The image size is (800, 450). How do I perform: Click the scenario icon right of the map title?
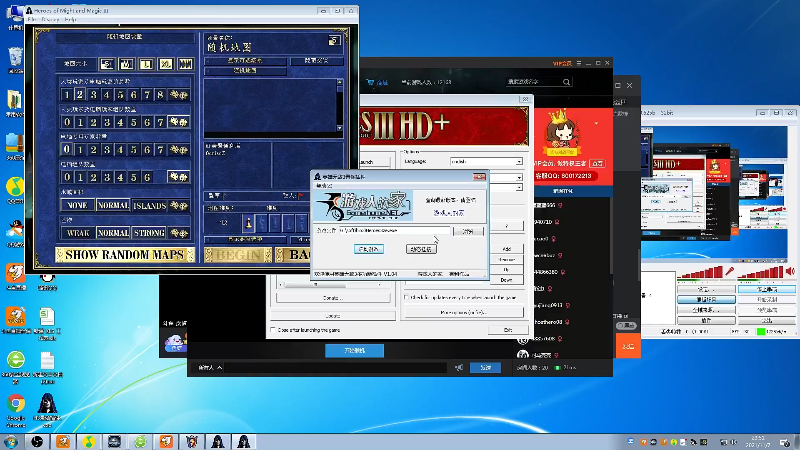click(x=334, y=40)
